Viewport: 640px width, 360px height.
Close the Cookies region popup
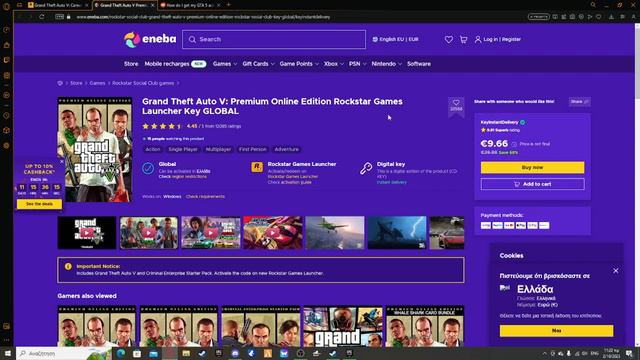[616, 271]
